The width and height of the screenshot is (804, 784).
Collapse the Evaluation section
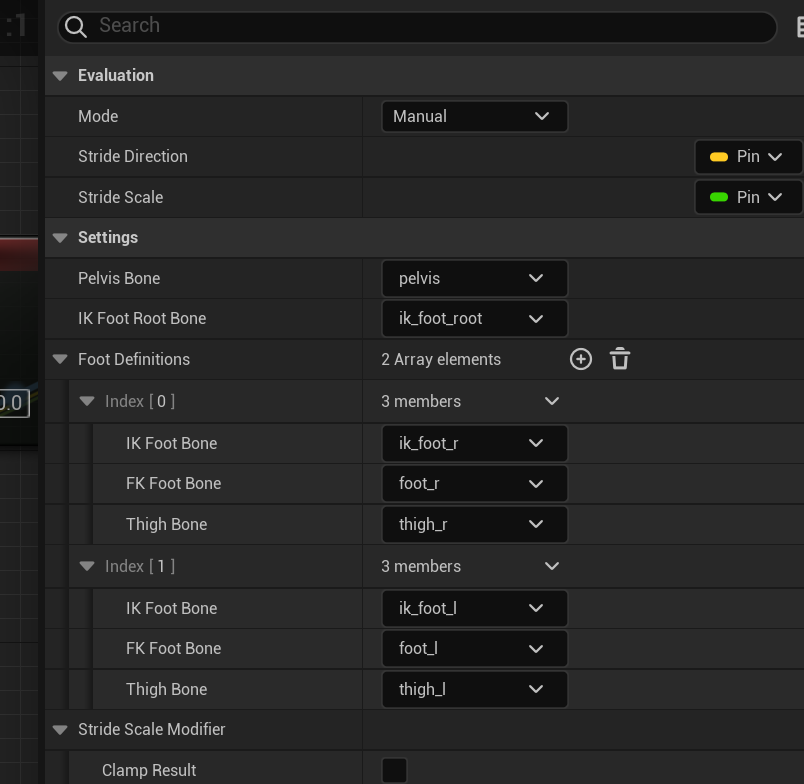tap(60, 76)
